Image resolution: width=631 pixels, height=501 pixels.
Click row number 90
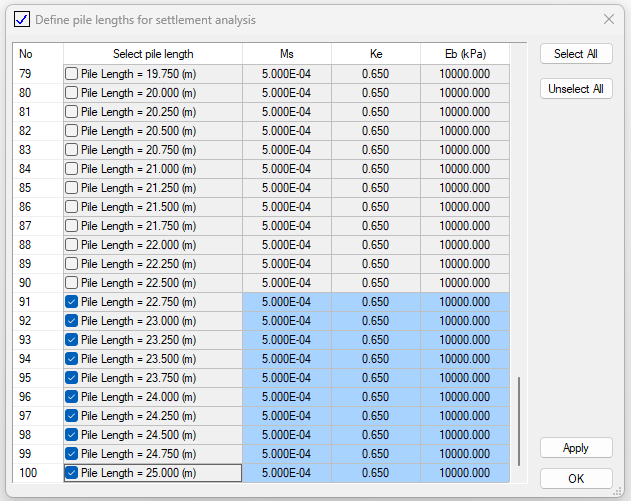click(38, 282)
